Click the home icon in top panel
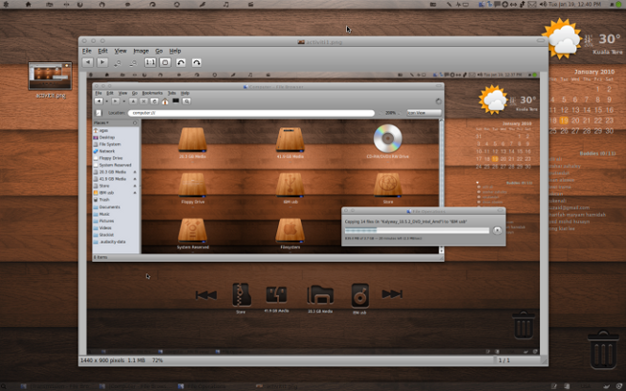The height and width of the screenshot is (391, 626). click(28, 4)
